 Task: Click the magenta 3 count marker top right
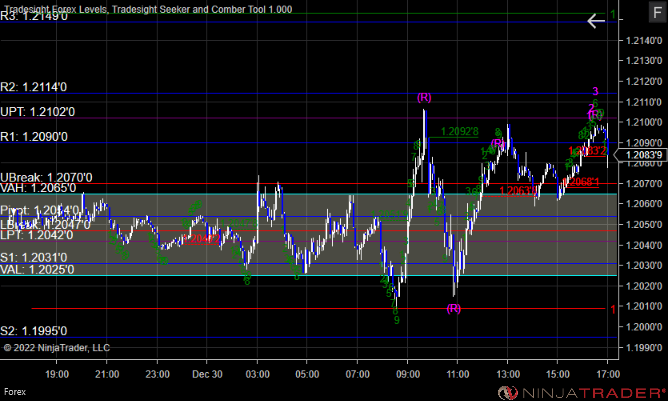coord(596,91)
